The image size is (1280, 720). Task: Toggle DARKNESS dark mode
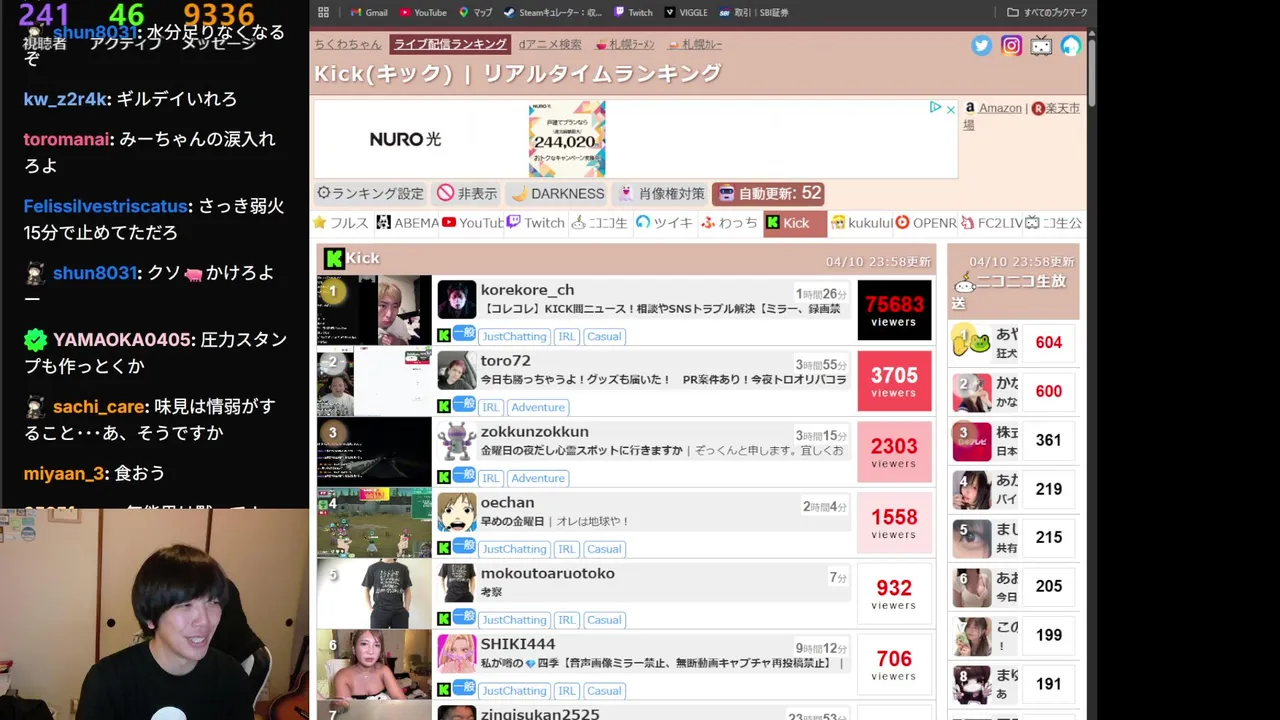tap(558, 193)
